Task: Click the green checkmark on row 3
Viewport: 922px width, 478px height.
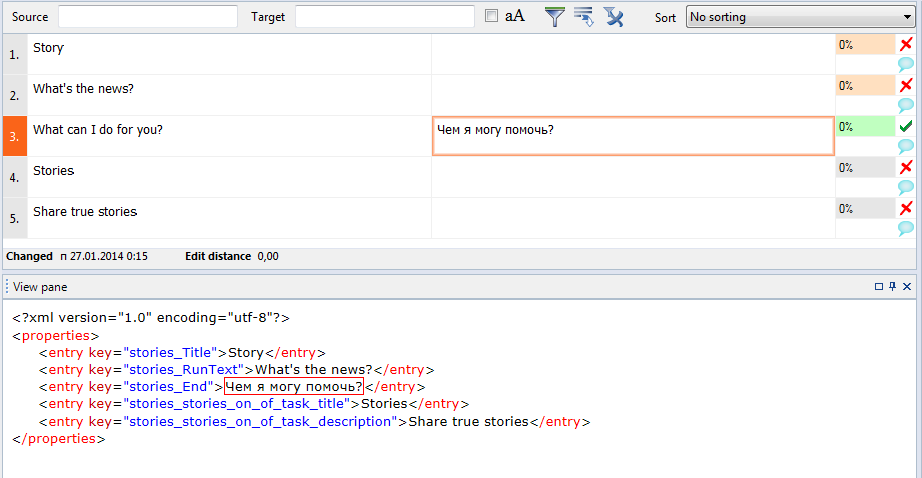Action: coord(906,127)
